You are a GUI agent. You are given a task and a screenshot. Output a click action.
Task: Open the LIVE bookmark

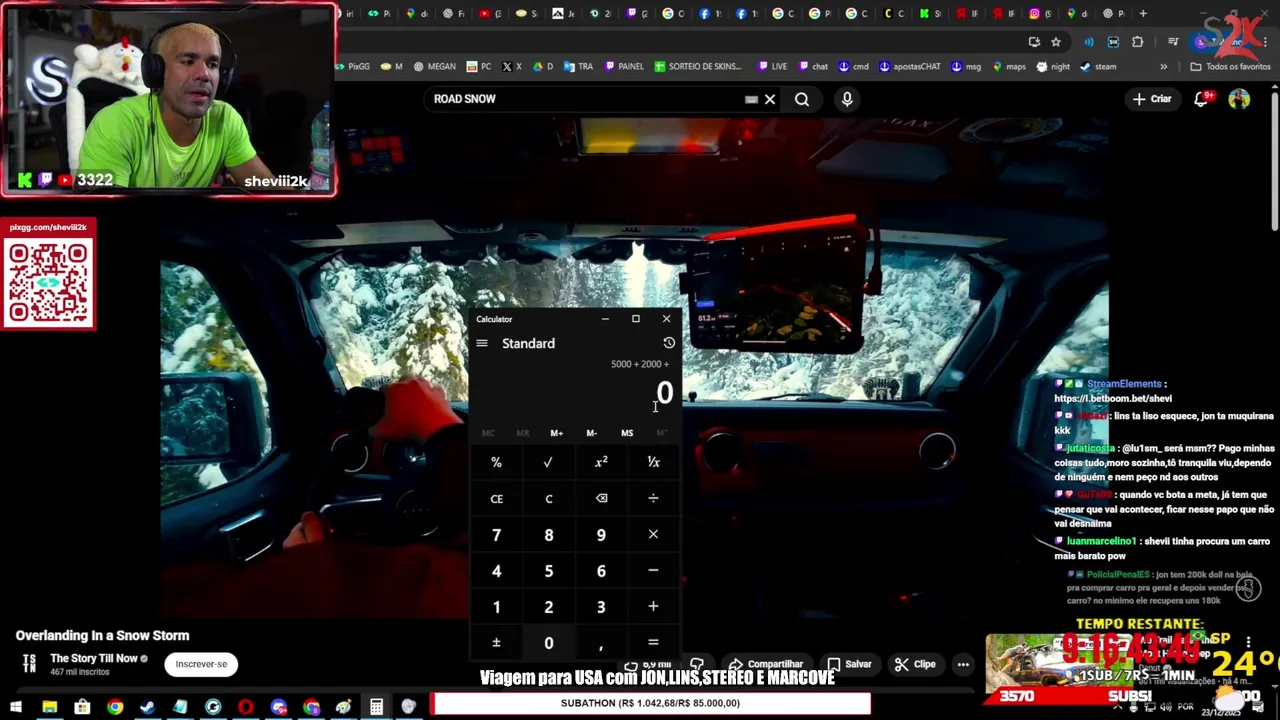(x=772, y=66)
